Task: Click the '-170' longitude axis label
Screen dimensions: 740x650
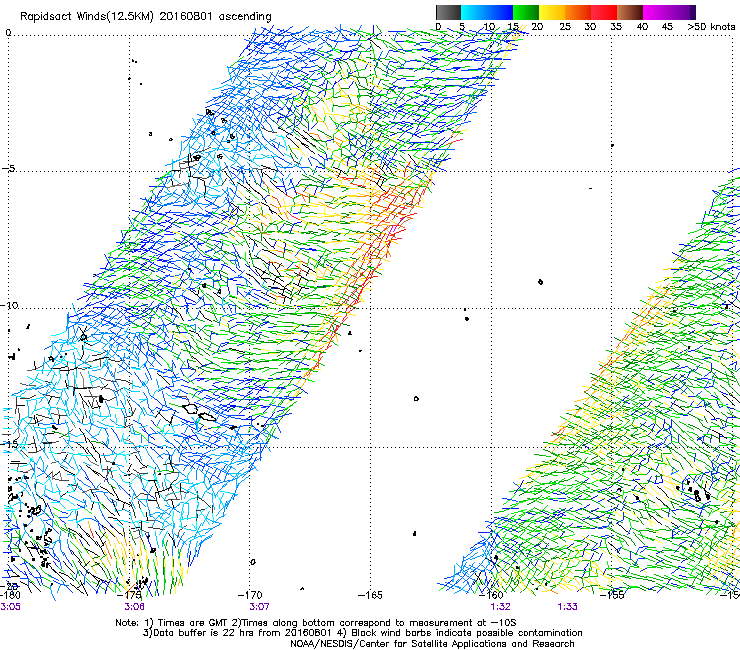Action: (x=250, y=596)
